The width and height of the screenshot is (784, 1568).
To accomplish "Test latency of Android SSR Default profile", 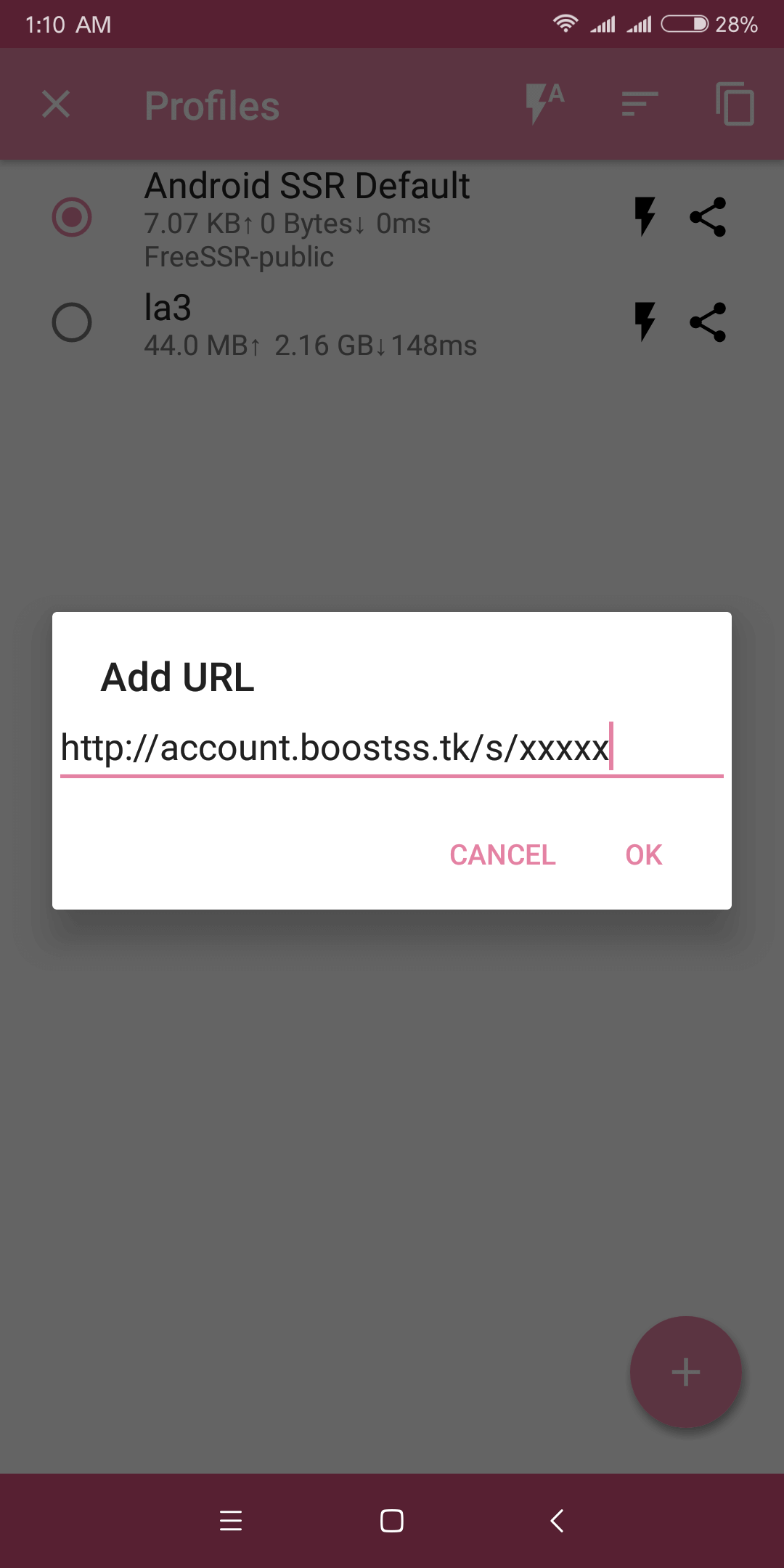I will [x=644, y=216].
